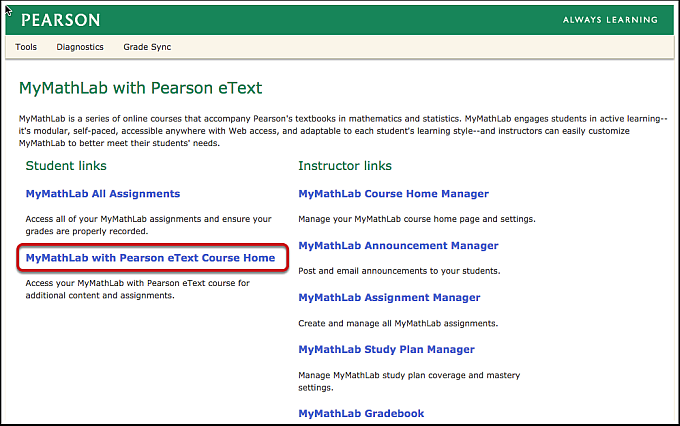
Task: Open MyMathLab Study Plan Manager
Action: tap(386, 350)
